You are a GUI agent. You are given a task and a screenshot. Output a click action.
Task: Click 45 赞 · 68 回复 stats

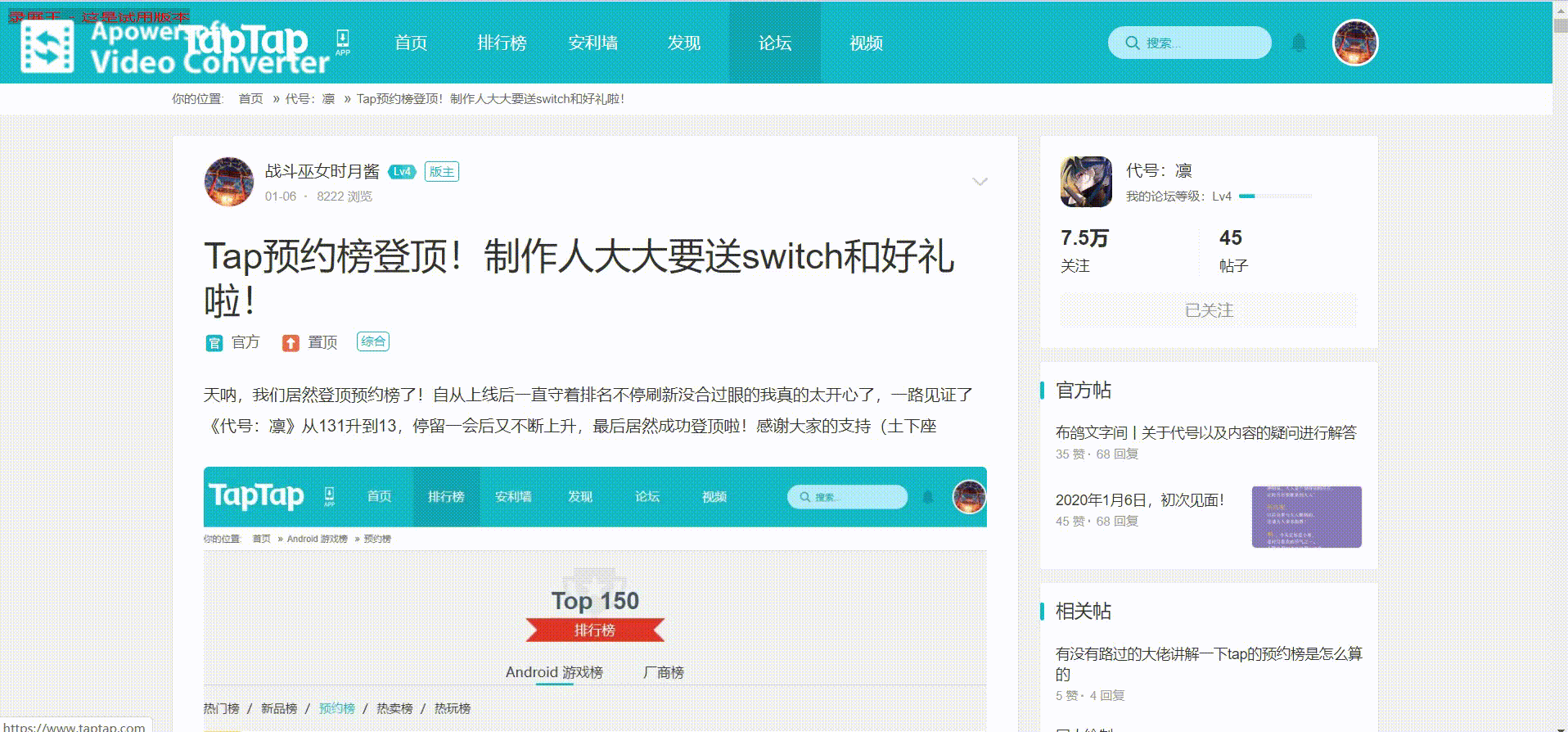tap(1097, 522)
